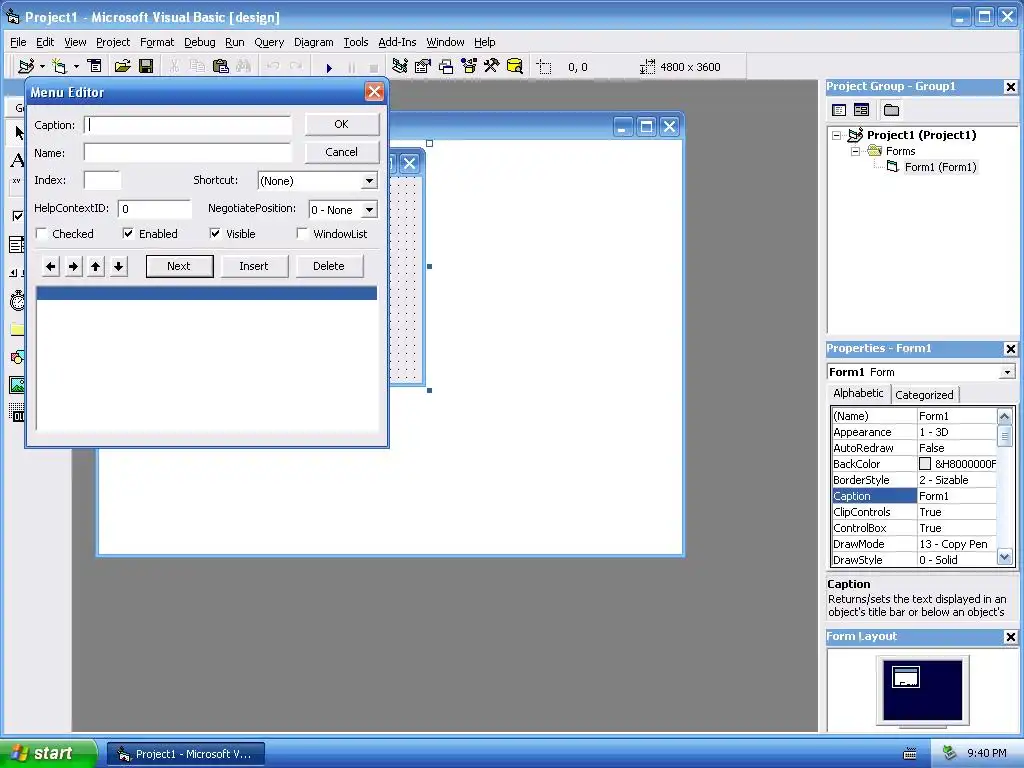Image resolution: width=1024 pixels, height=768 pixels.
Task: Open the NegotiatePosition dropdown
Action: 369,210
